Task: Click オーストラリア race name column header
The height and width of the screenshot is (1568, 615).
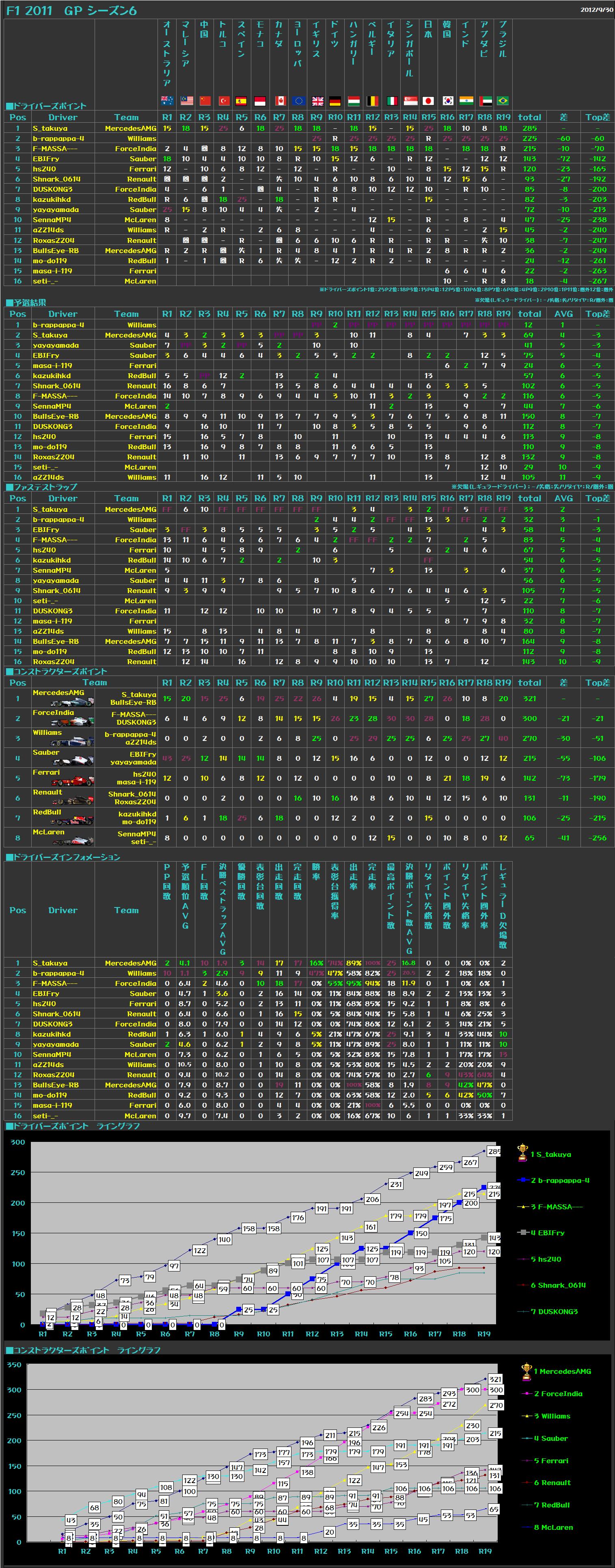Action: [x=167, y=54]
